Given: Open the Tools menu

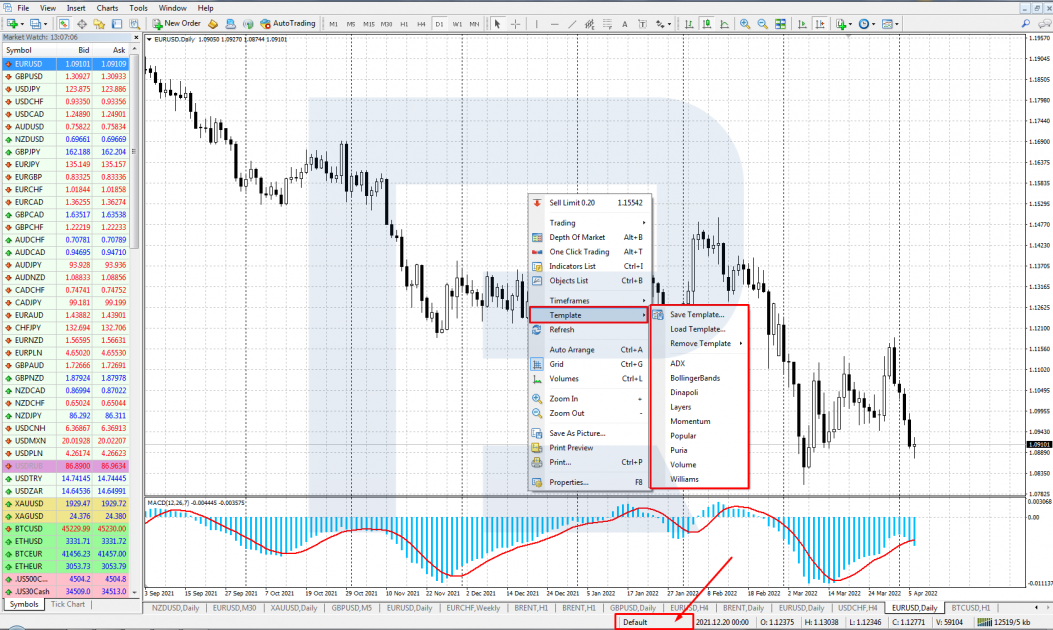Looking at the screenshot, I should tap(138, 8).
